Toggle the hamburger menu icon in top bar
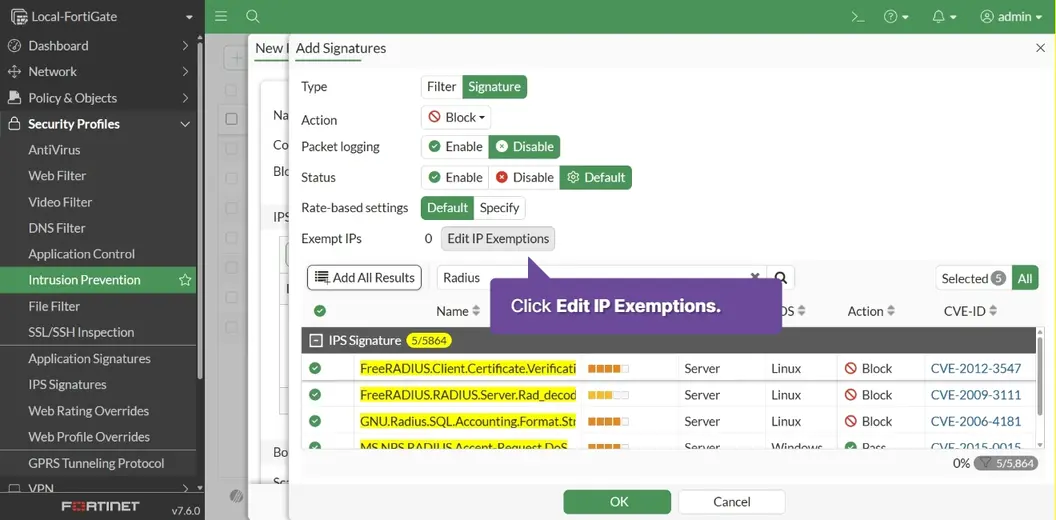Image resolution: width=1056 pixels, height=520 pixels. tap(221, 17)
